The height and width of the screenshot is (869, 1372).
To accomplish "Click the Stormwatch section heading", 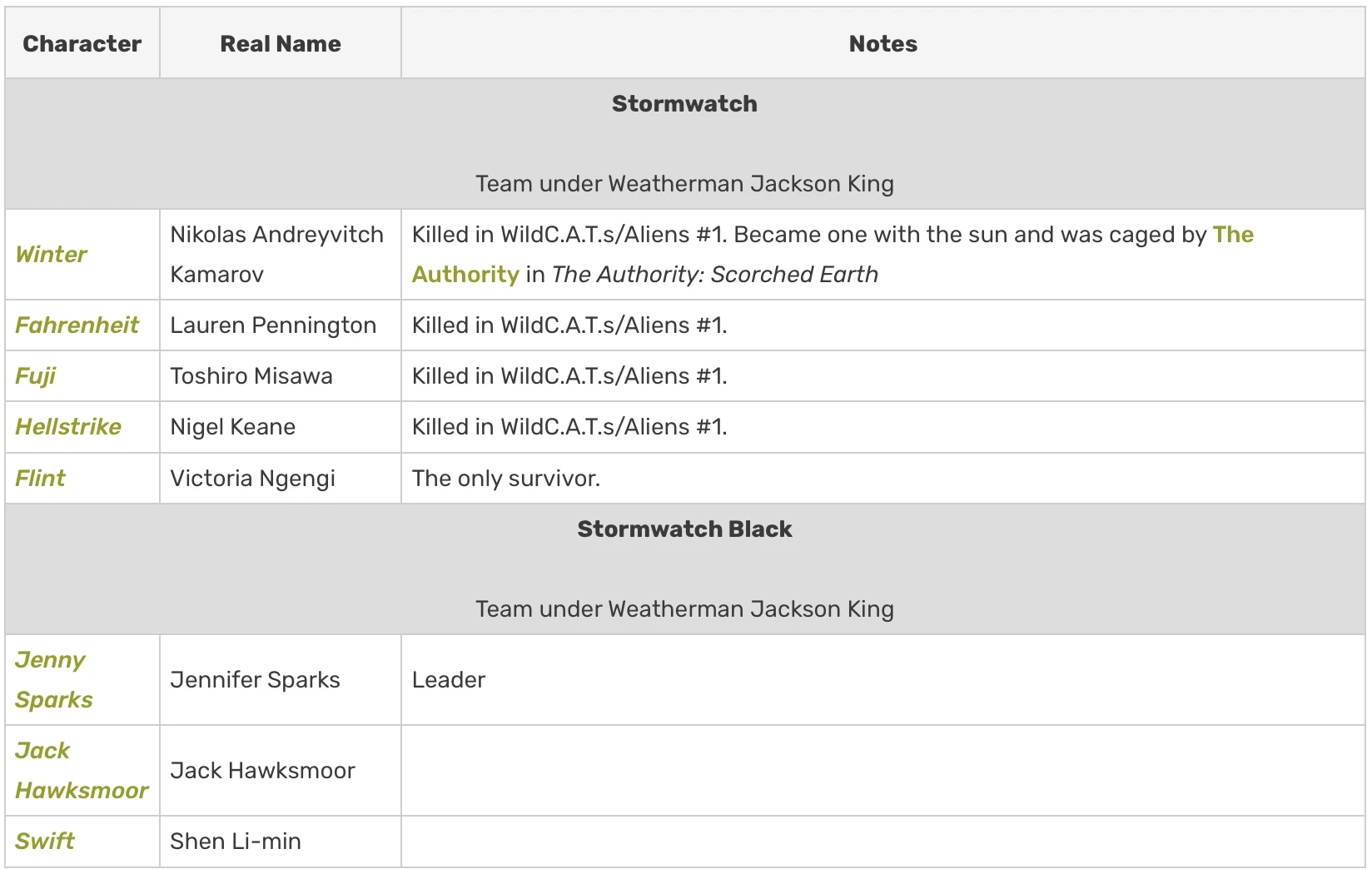I will [684, 104].
